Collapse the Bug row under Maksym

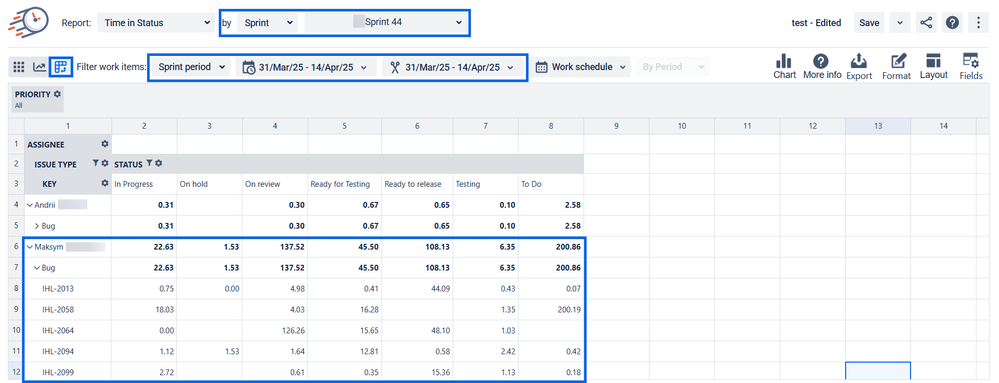coord(37,268)
